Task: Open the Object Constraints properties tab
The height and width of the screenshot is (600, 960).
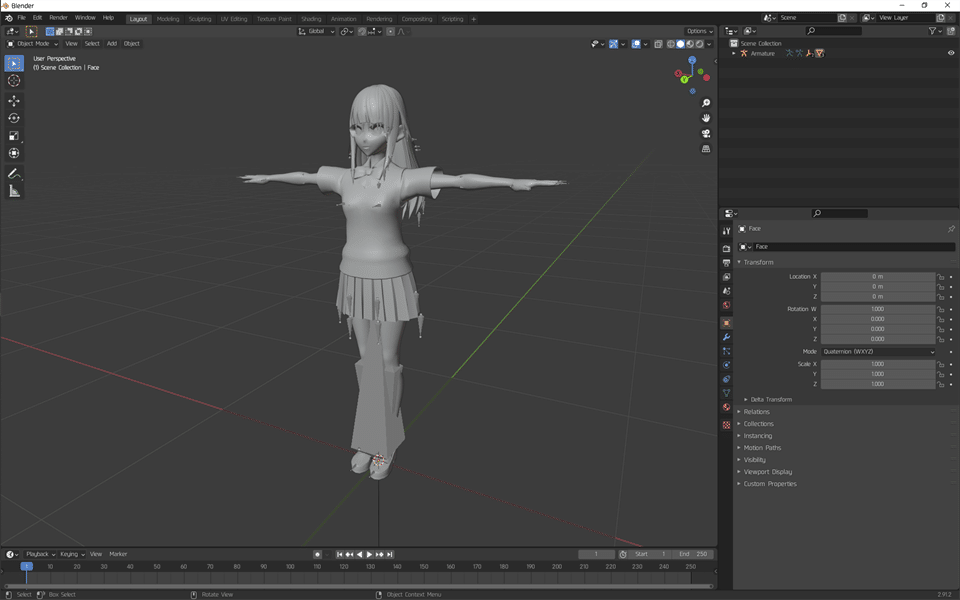Action: (726, 379)
